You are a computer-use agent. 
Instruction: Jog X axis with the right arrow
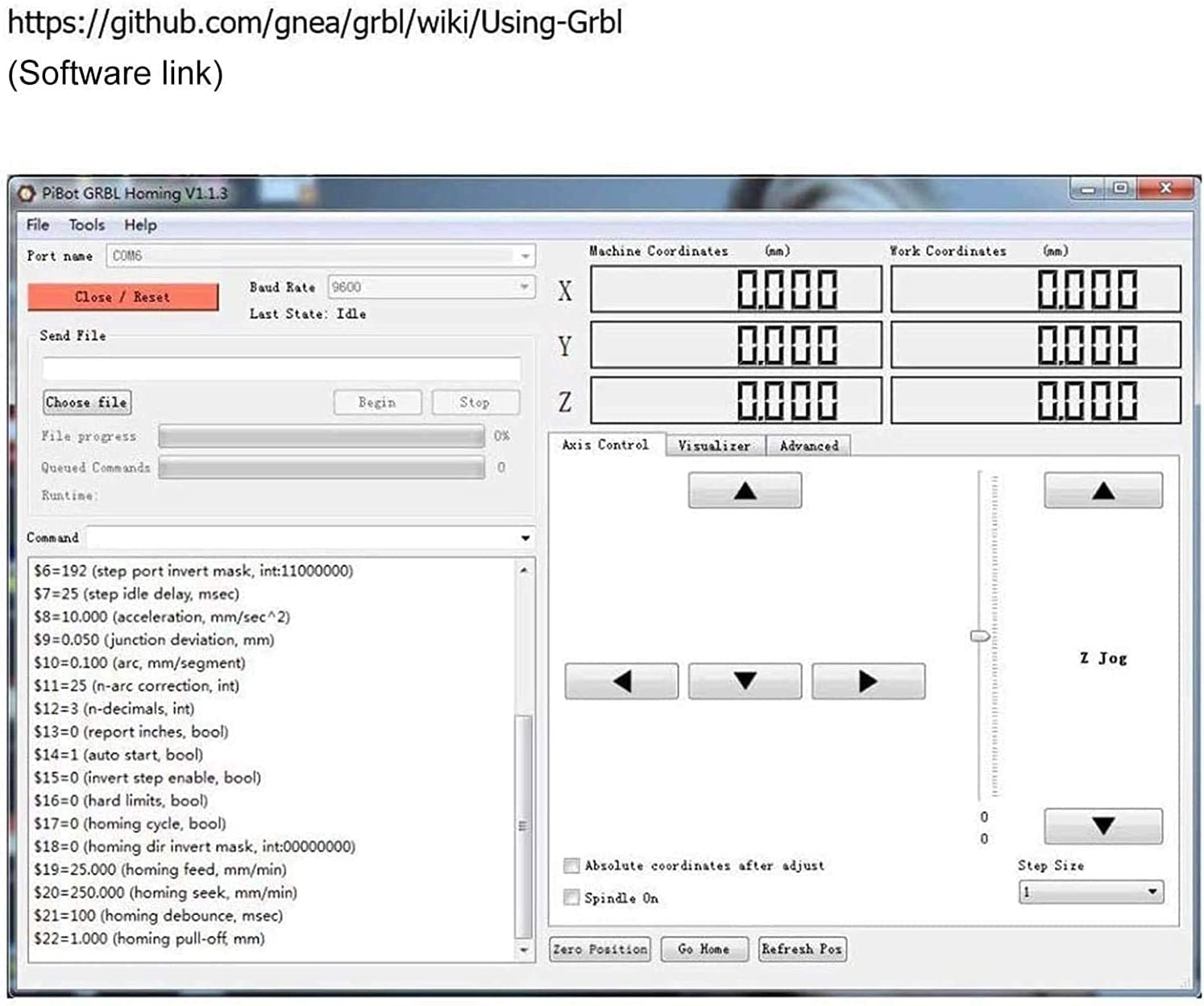pyautogui.click(x=868, y=681)
